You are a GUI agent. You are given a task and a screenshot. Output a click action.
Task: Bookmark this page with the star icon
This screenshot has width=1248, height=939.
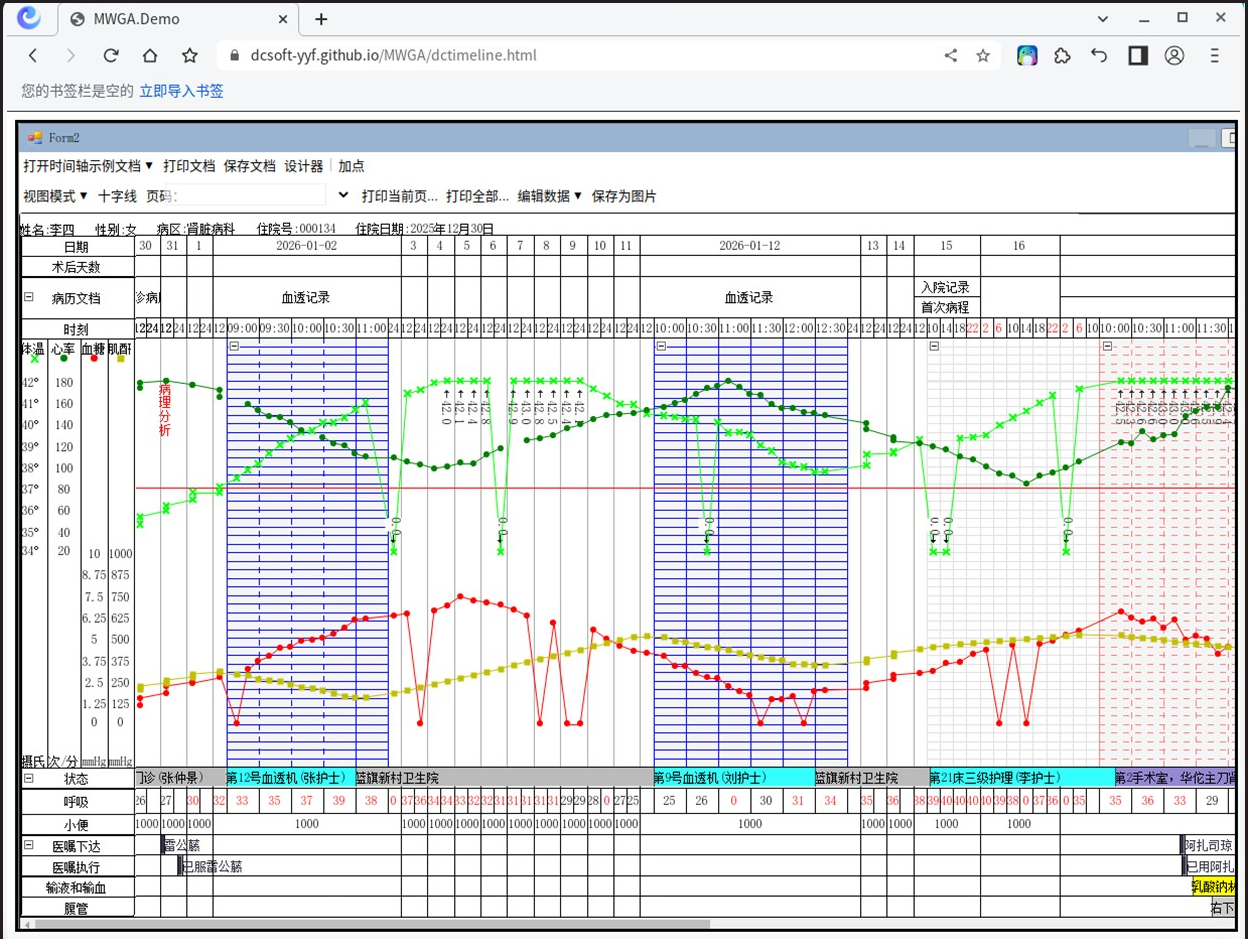189,56
